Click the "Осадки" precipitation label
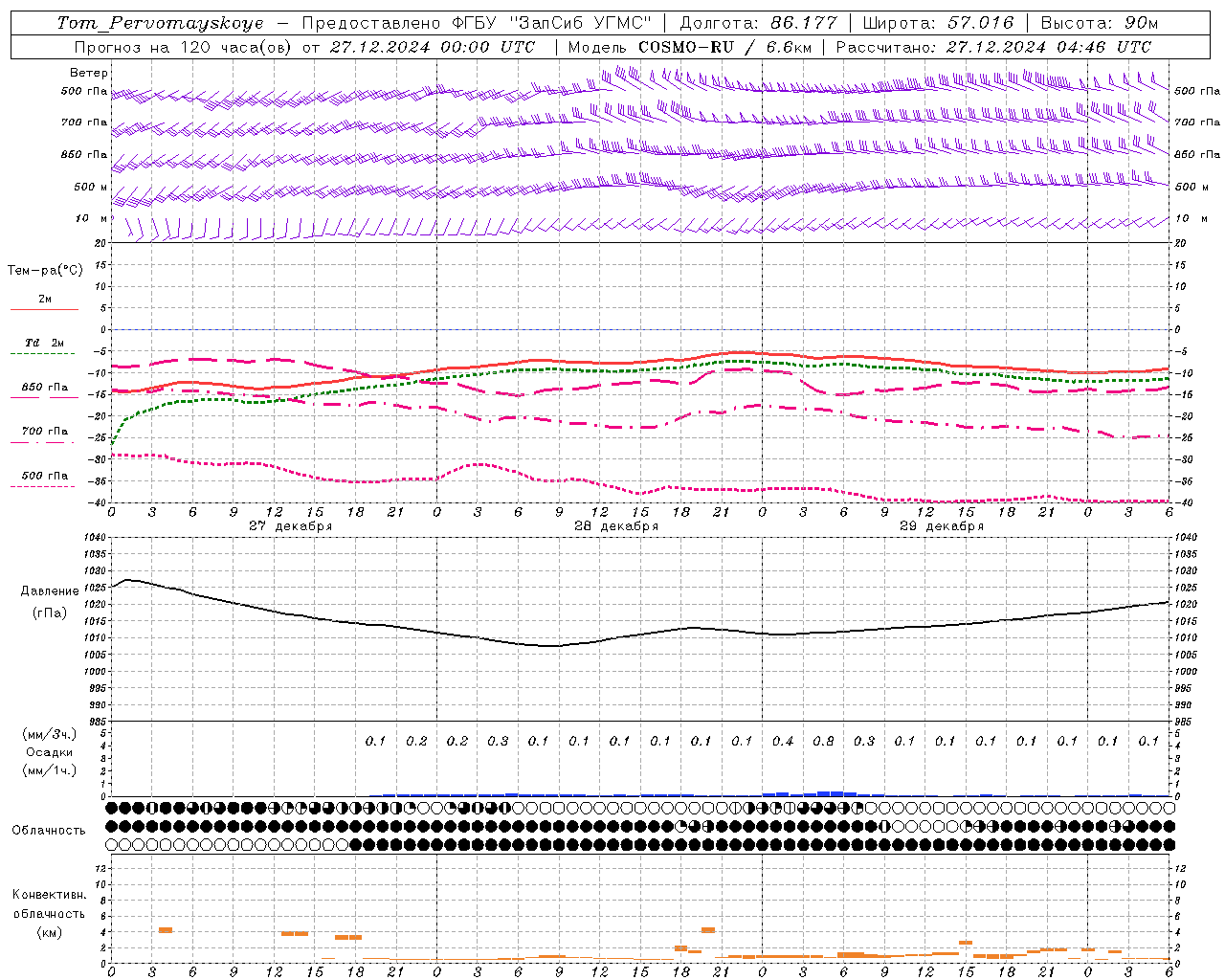Viewport: 1225px width, 980px height. coord(50,752)
